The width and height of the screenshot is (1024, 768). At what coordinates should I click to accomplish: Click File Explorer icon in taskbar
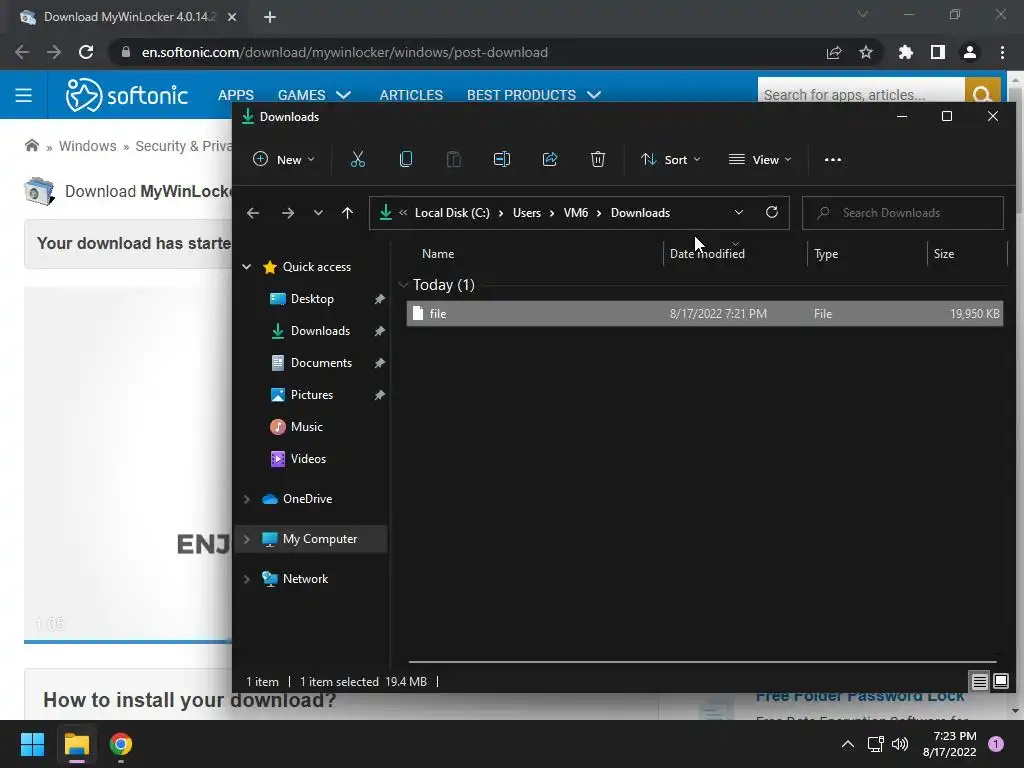coord(76,744)
